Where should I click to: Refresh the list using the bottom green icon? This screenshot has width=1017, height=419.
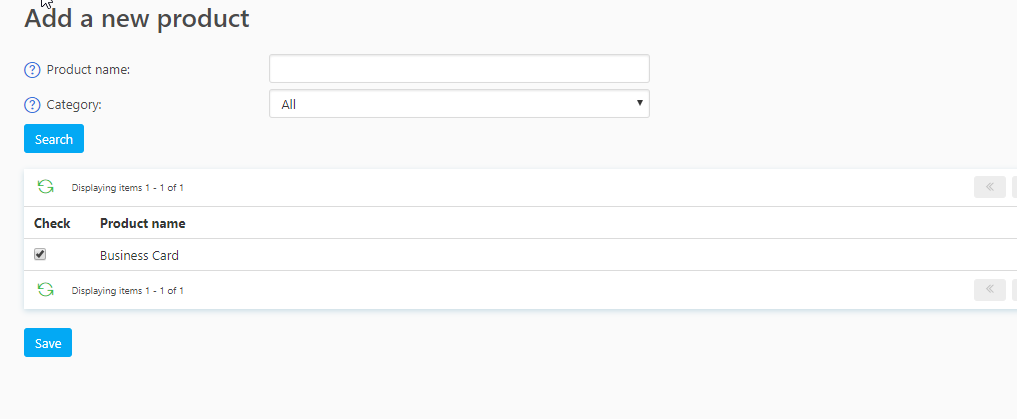coord(45,289)
